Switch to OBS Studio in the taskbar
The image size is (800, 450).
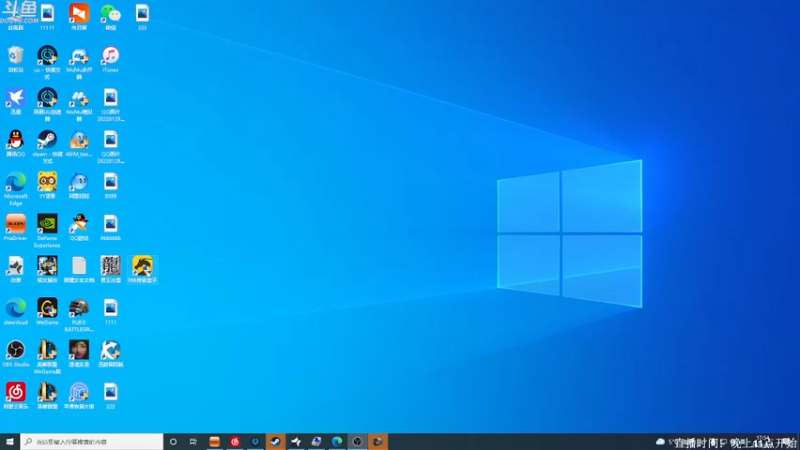click(x=357, y=441)
